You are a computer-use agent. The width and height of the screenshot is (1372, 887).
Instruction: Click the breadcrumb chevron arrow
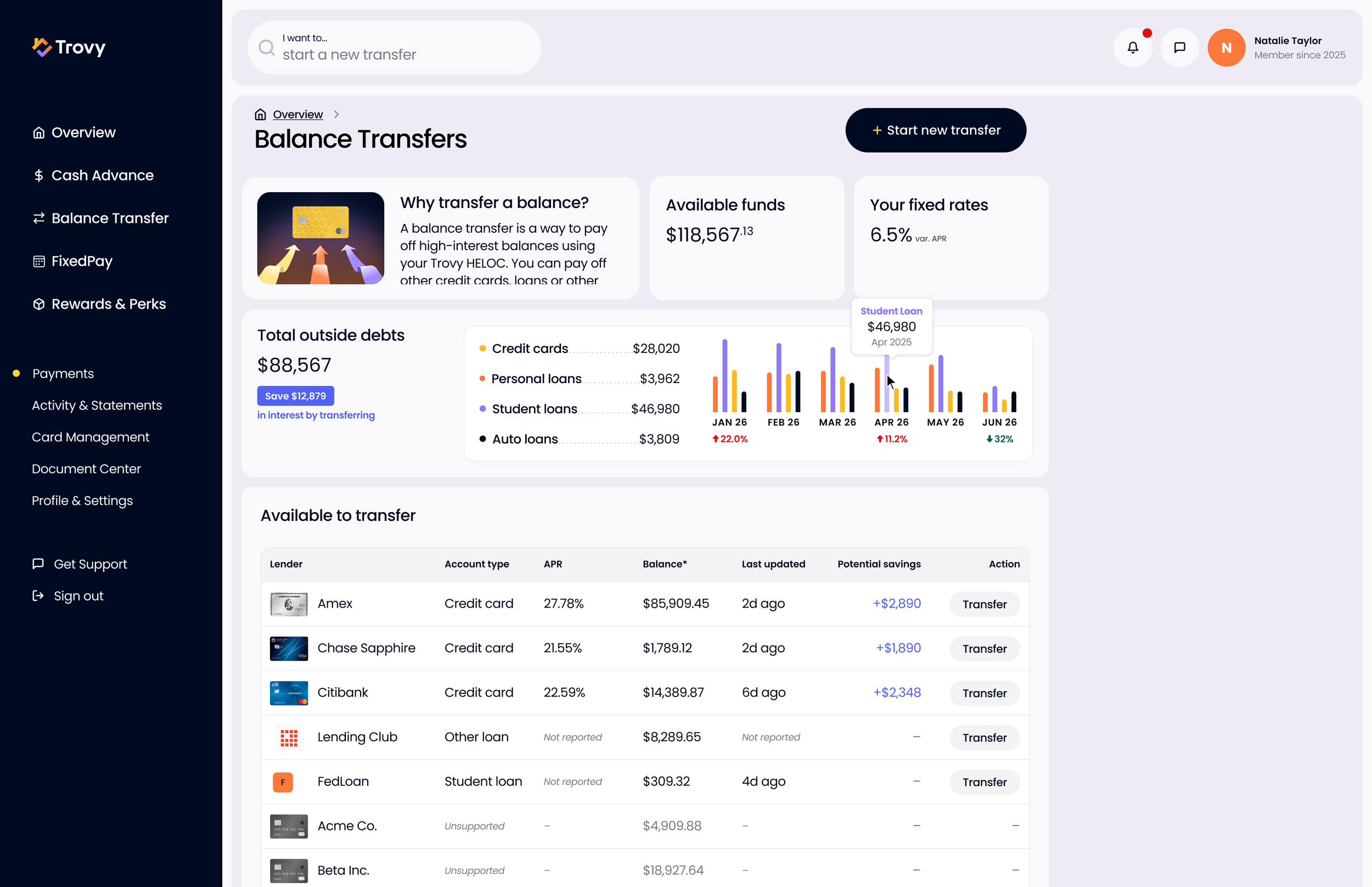pyautogui.click(x=336, y=115)
